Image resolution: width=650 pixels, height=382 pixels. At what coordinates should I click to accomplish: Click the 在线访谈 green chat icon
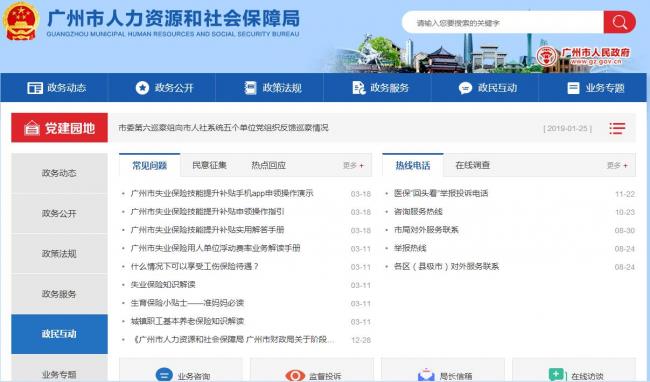556,375
